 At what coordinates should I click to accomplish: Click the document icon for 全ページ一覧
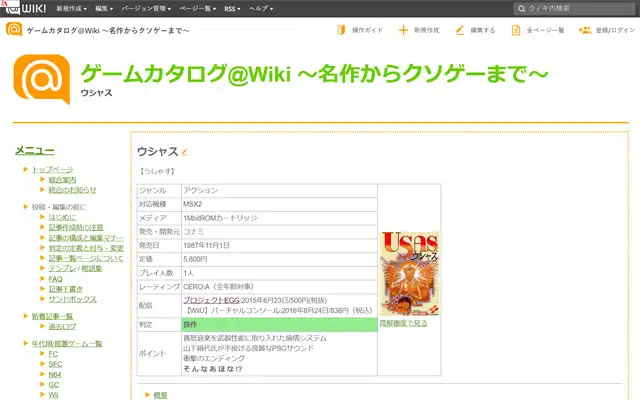coord(516,30)
